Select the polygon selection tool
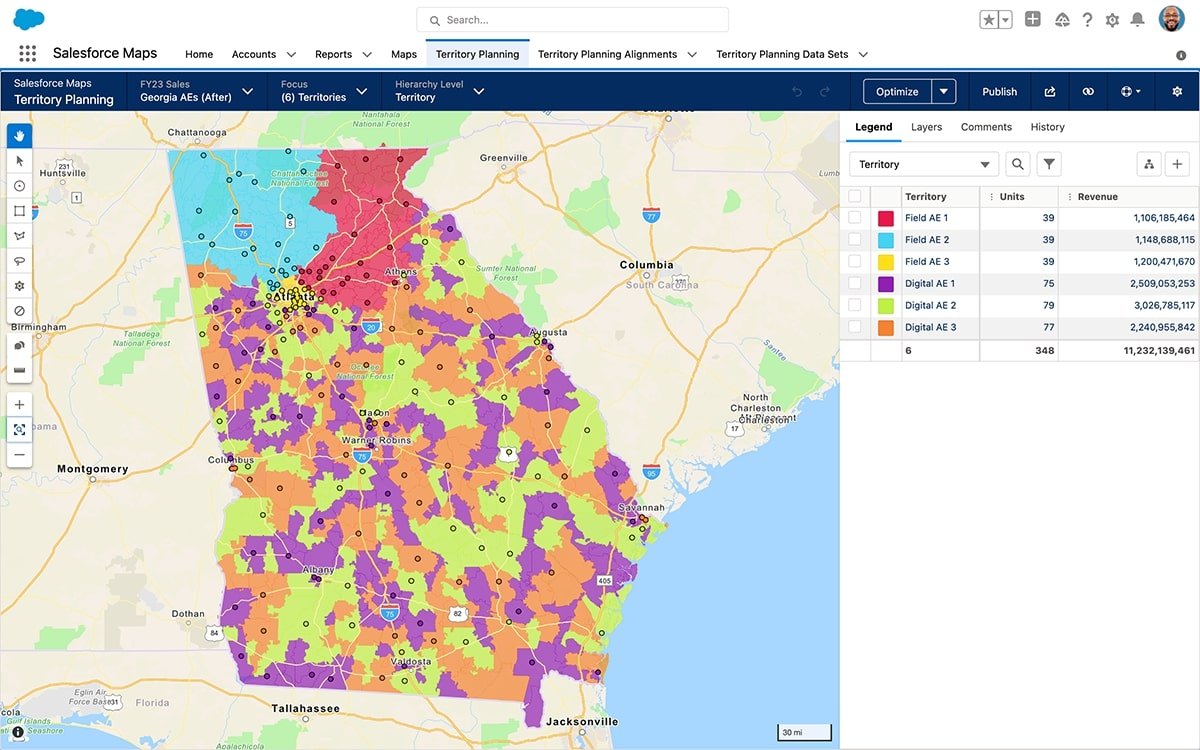Viewport: 1200px width, 750px height. 19,235
